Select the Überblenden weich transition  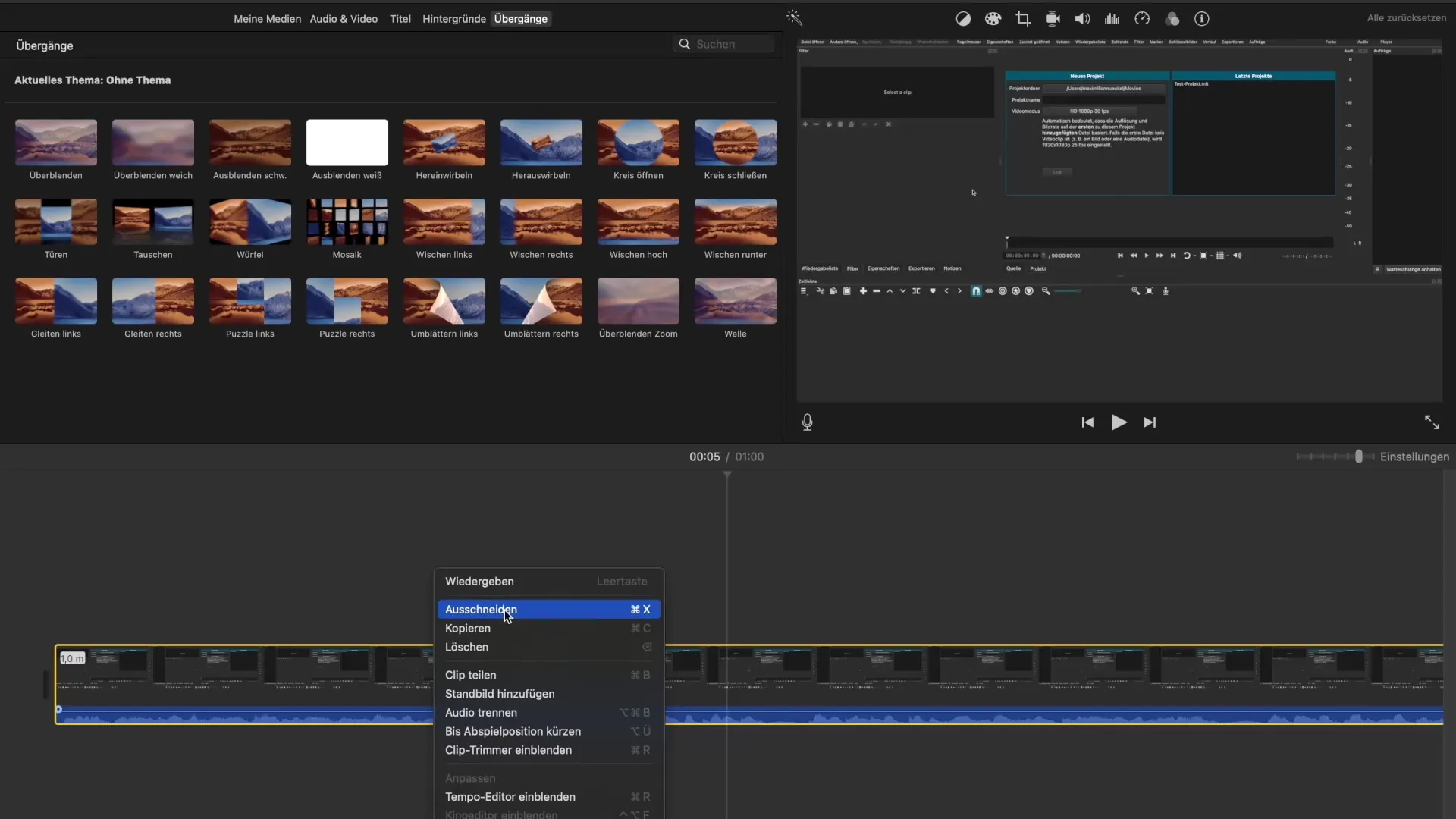pos(153,143)
